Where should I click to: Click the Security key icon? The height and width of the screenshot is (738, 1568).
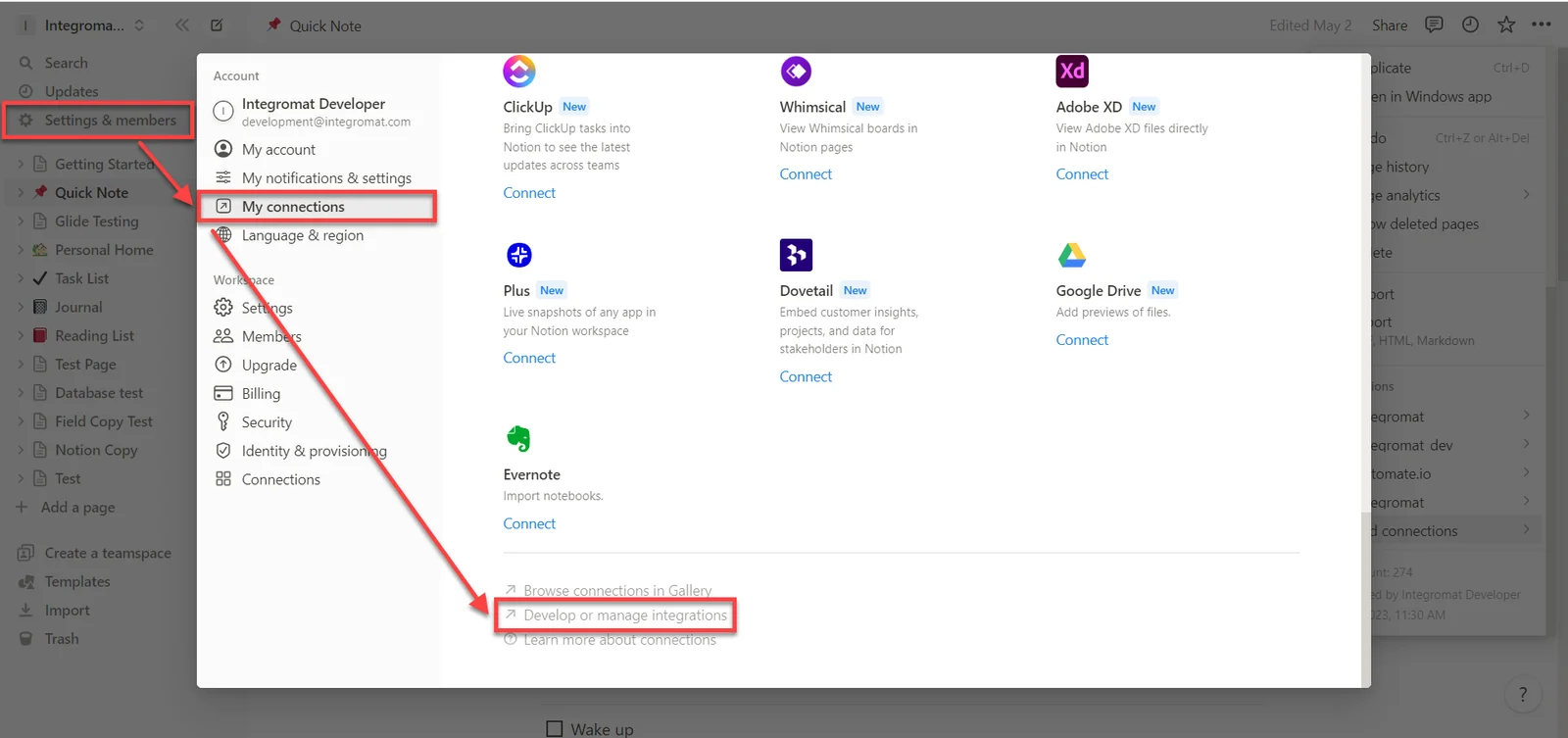pos(223,422)
